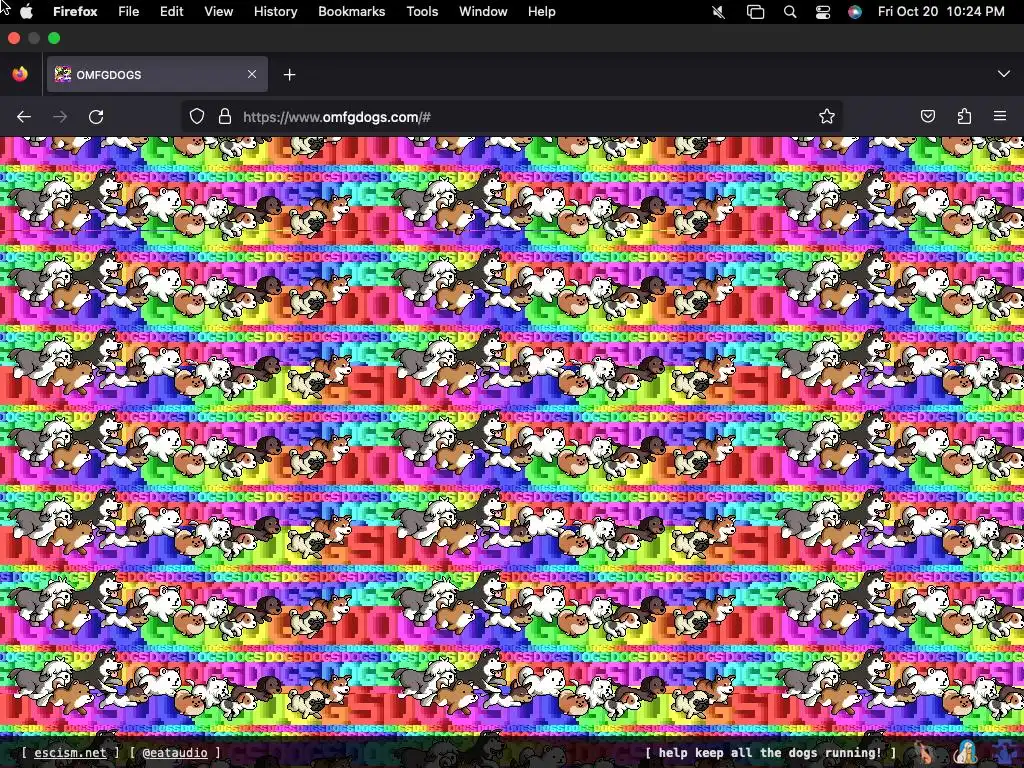View site security lock info
The image size is (1024, 768).
225,117
